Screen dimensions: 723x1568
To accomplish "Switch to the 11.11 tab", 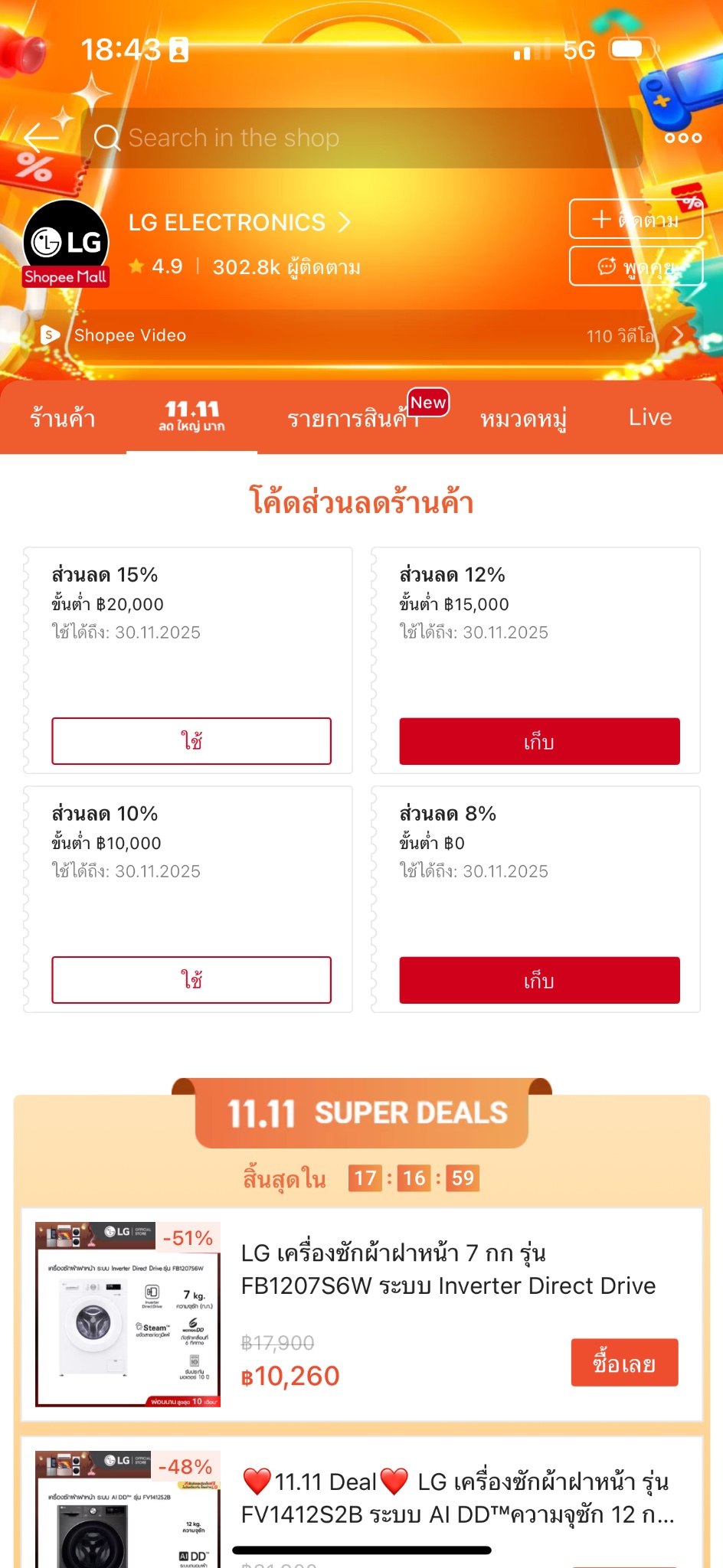I will point(191,416).
